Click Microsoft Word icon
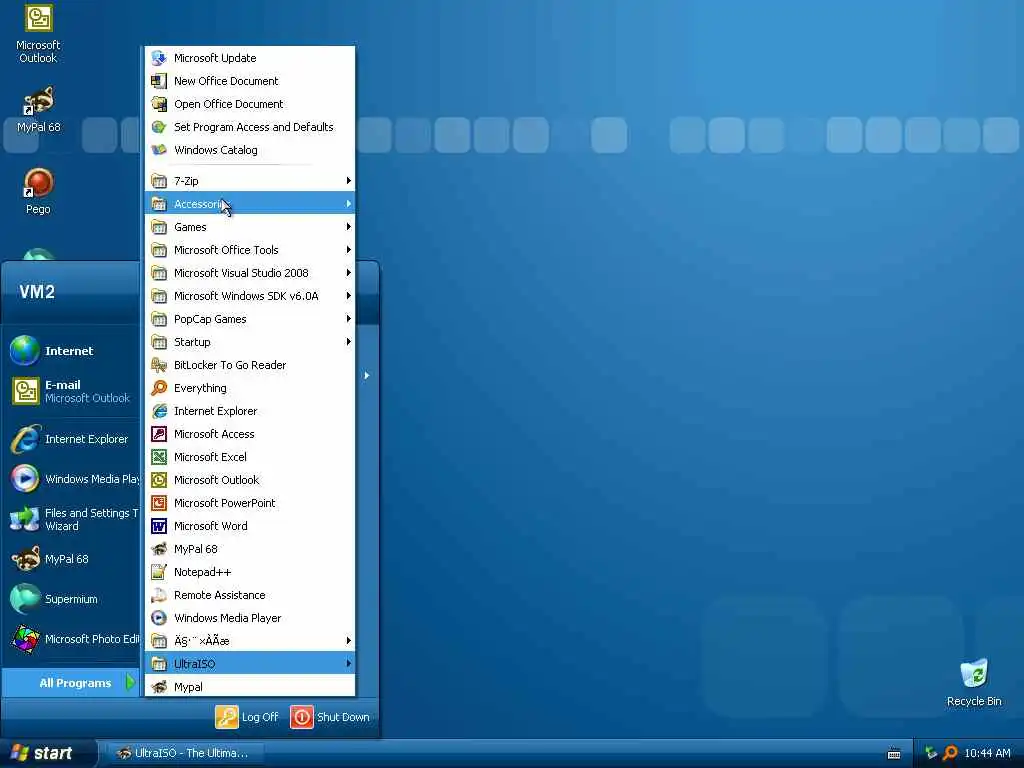 click(x=159, y=526)
